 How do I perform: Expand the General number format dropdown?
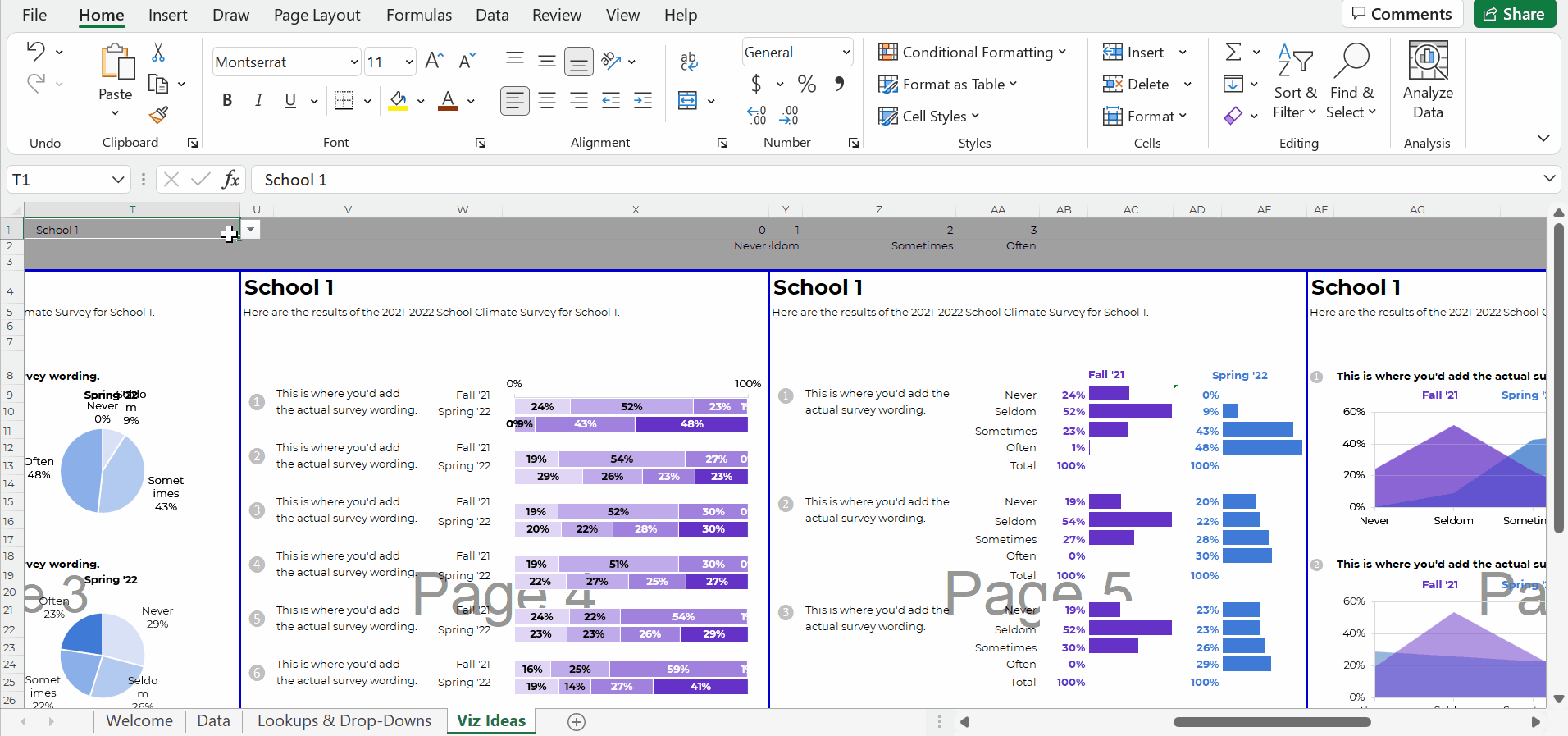click(846, 53)
